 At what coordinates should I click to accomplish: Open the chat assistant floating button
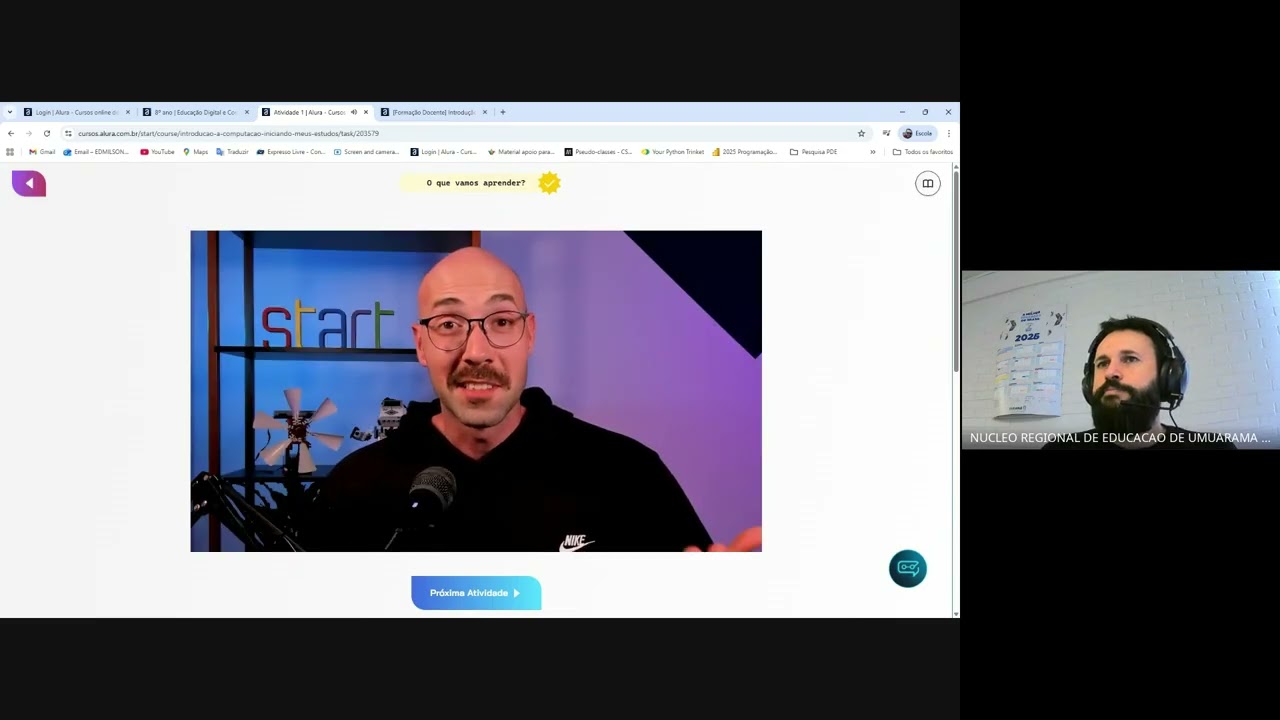pyautogui.click(x=908, y=568)
